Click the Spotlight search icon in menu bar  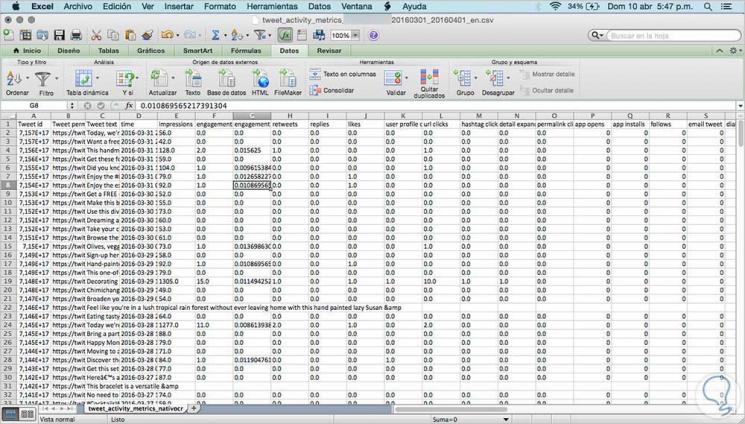[708, 7]
